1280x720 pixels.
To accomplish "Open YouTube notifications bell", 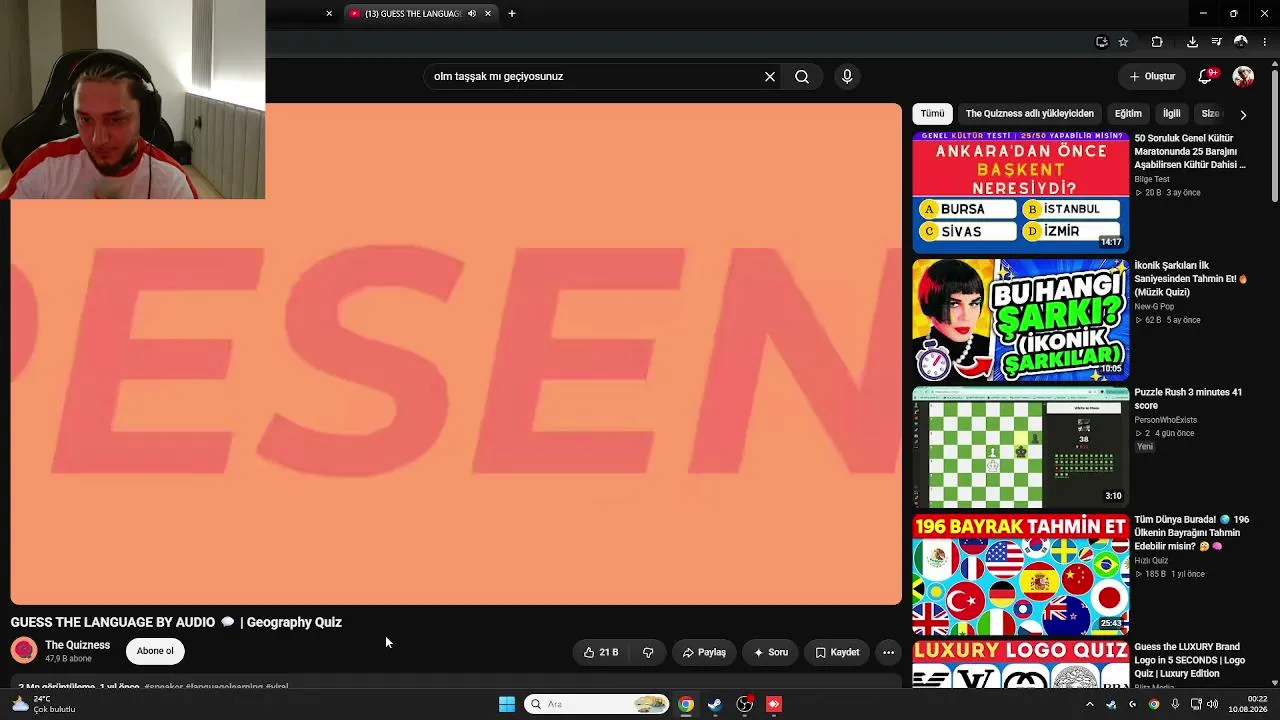I will [1207, 76].
